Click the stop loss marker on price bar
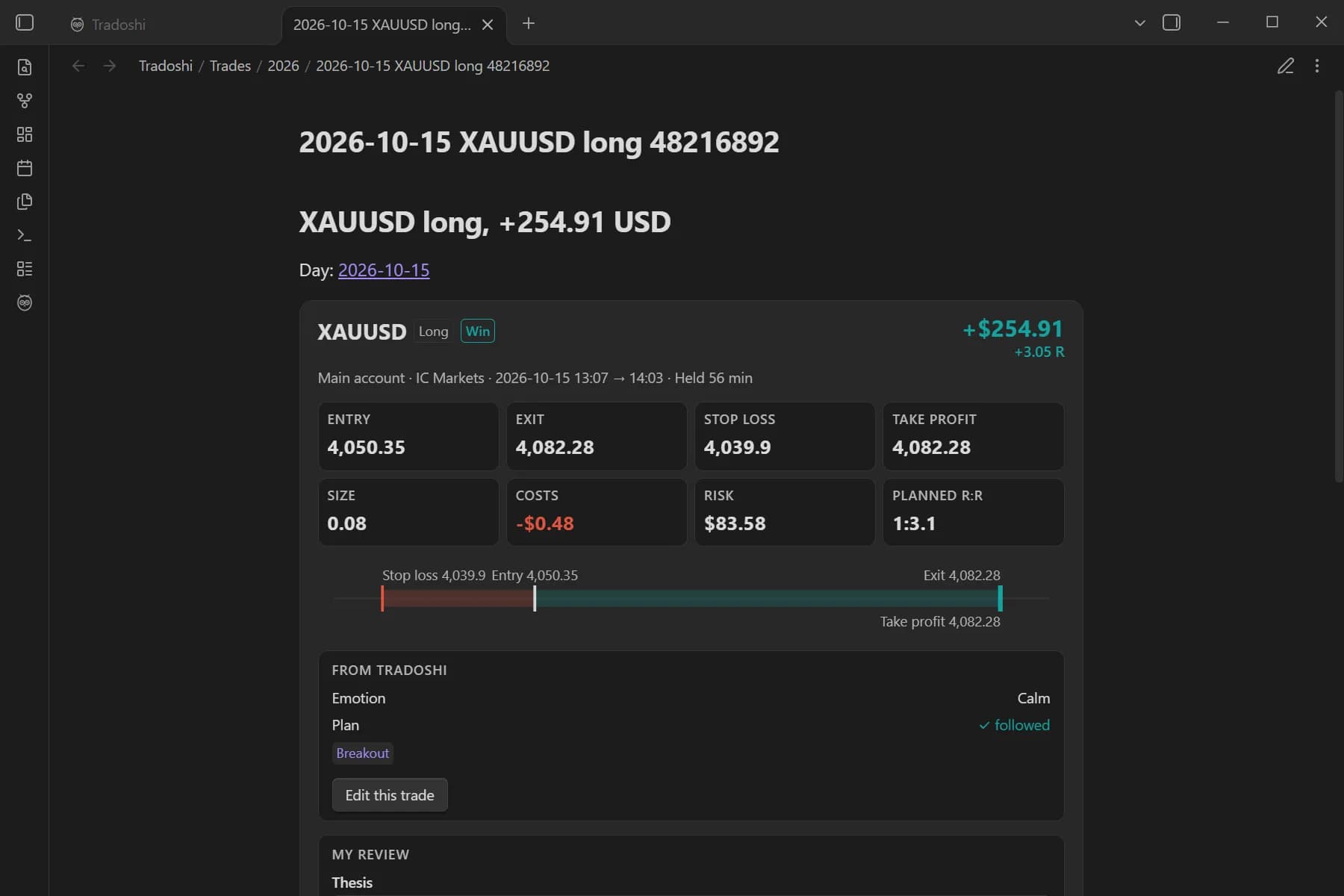This screenshot has width=1344, height=896. [382, 599]
